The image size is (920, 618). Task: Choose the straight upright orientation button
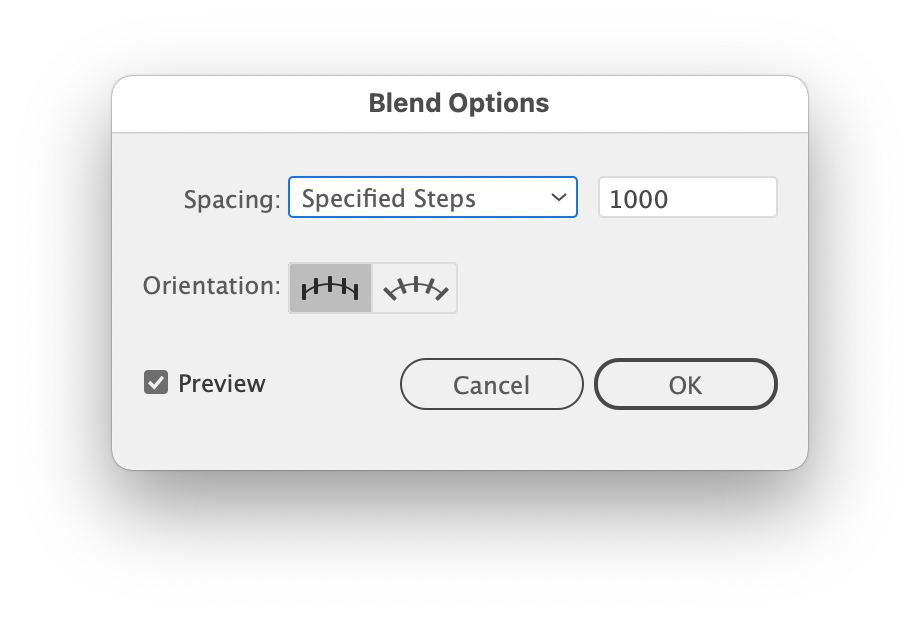tap(330, 288)
